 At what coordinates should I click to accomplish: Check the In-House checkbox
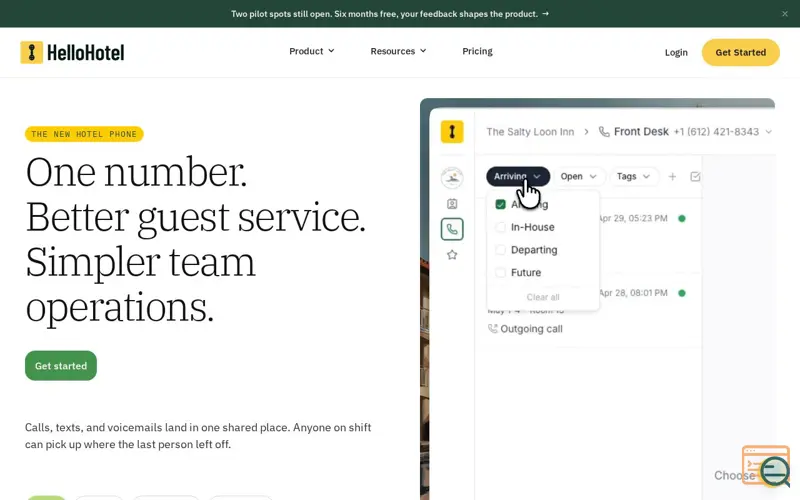coord(501,227)
